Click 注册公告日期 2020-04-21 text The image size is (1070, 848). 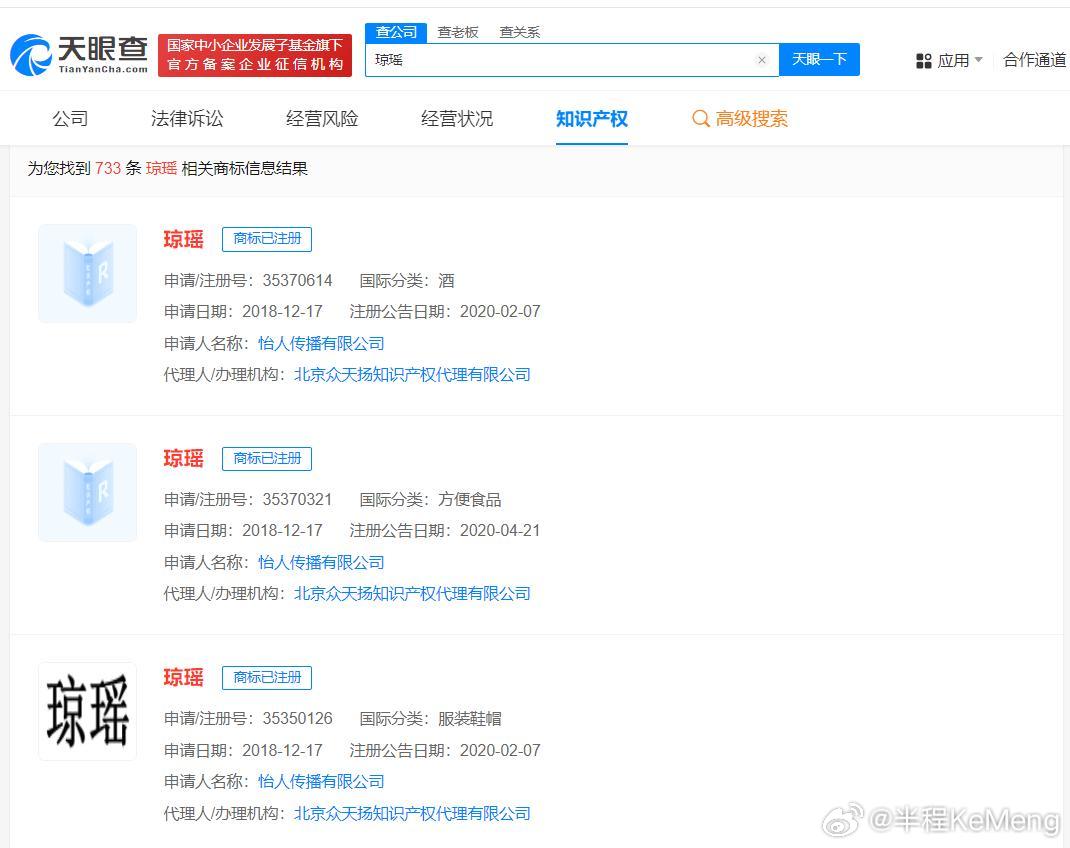click(x=445, y=531)
